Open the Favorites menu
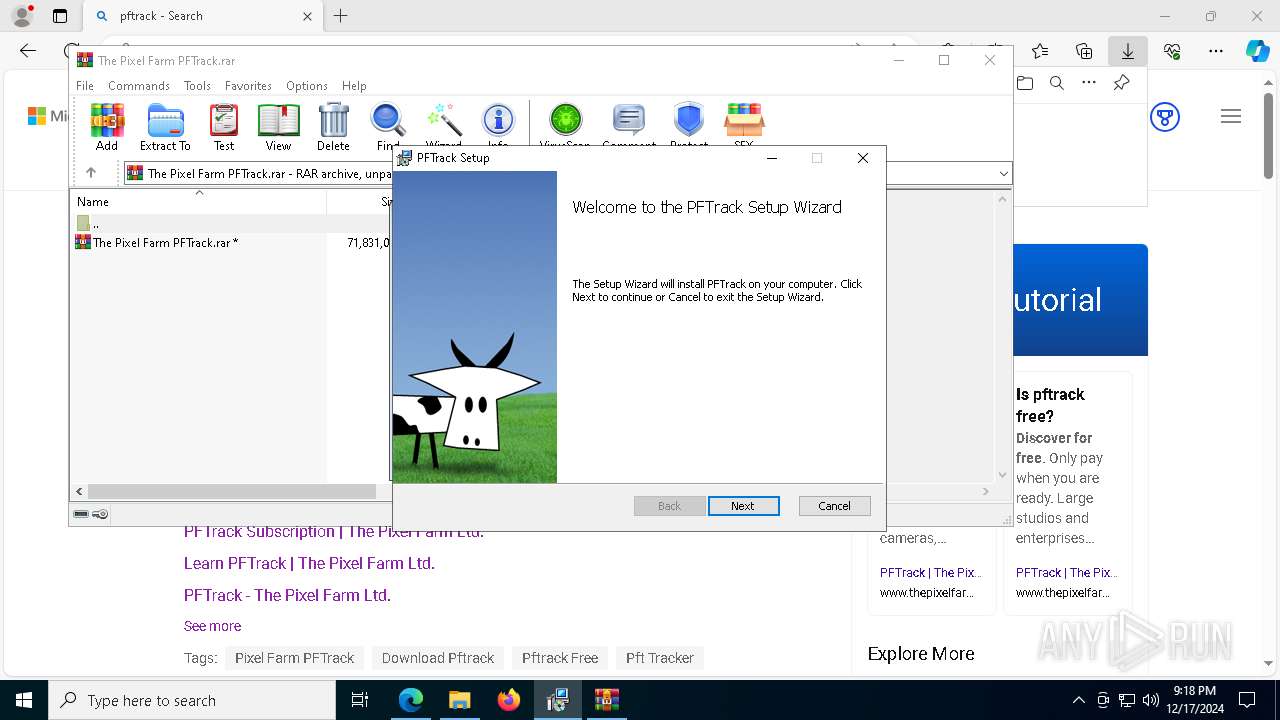 click(x=248, y=86)
